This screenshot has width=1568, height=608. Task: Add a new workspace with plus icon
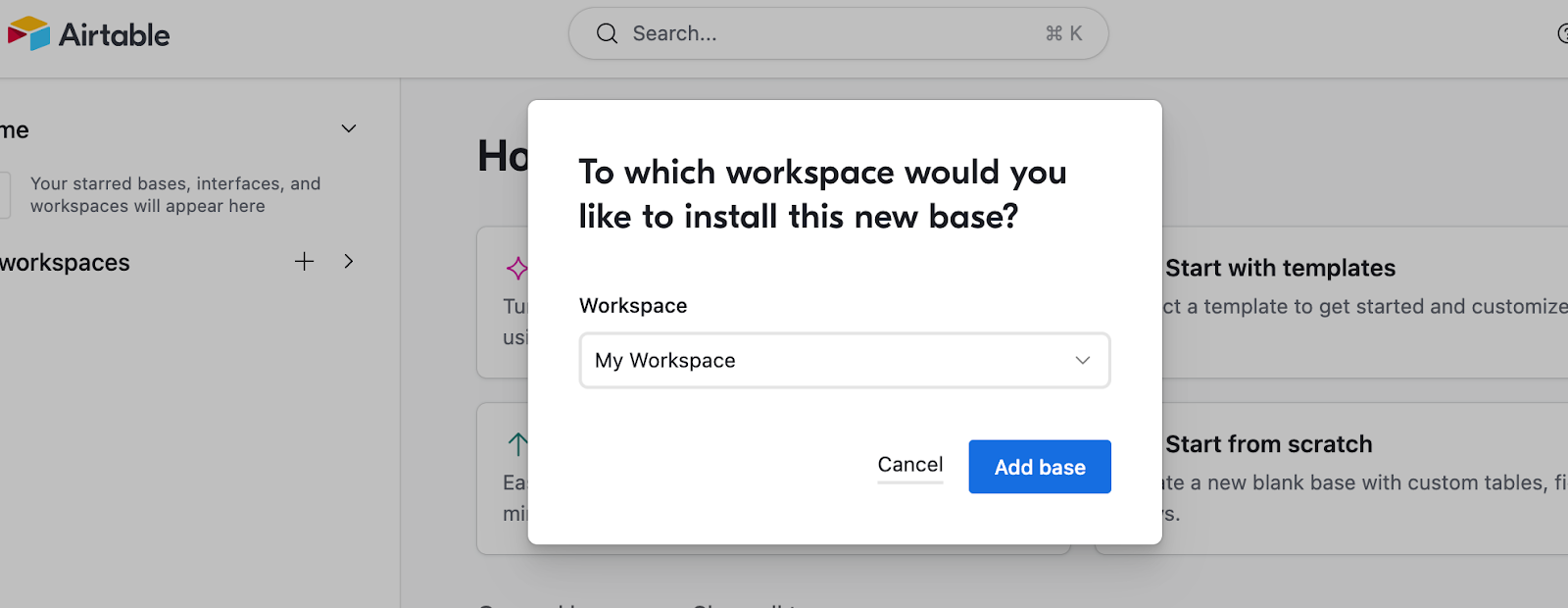point(305,262)
